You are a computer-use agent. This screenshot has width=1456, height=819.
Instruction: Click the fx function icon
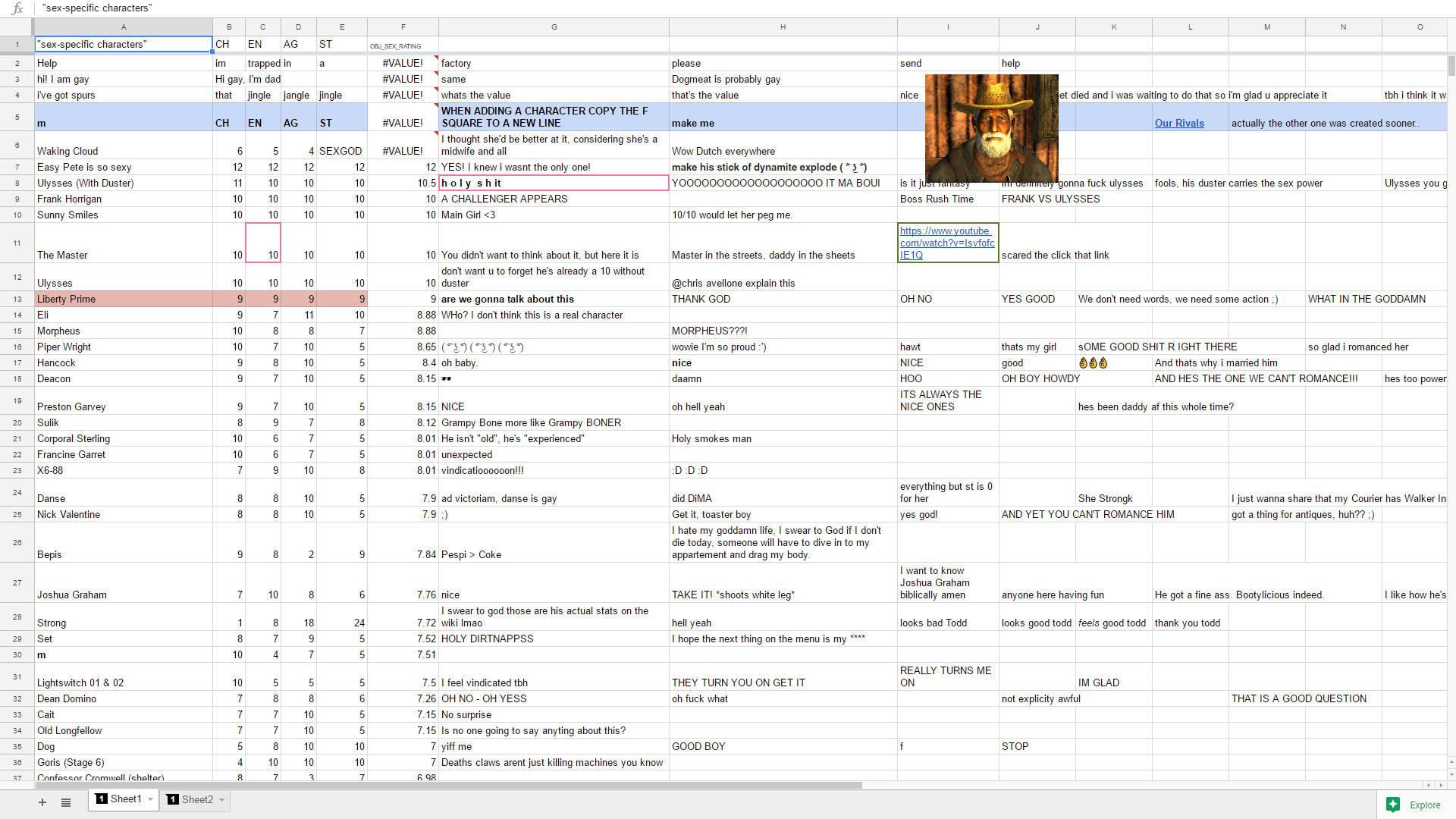[x=17, y=8]
